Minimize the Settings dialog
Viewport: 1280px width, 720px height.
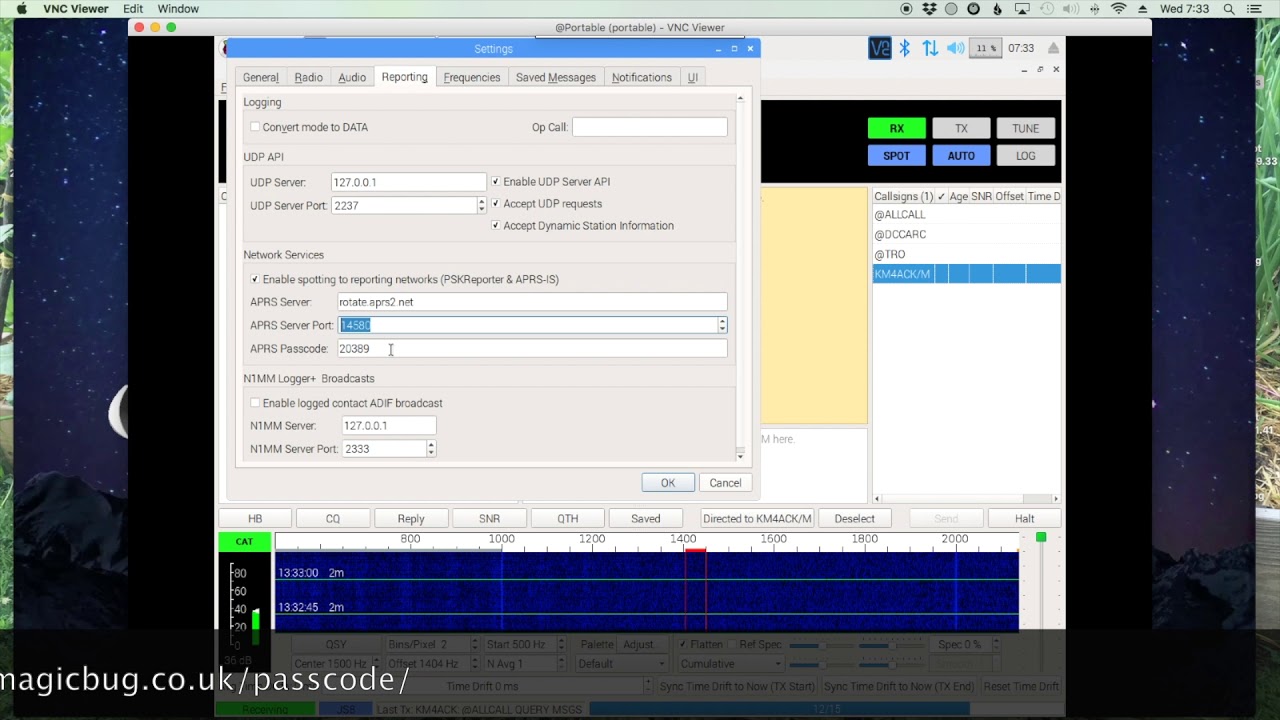click(x=718, y=48)
